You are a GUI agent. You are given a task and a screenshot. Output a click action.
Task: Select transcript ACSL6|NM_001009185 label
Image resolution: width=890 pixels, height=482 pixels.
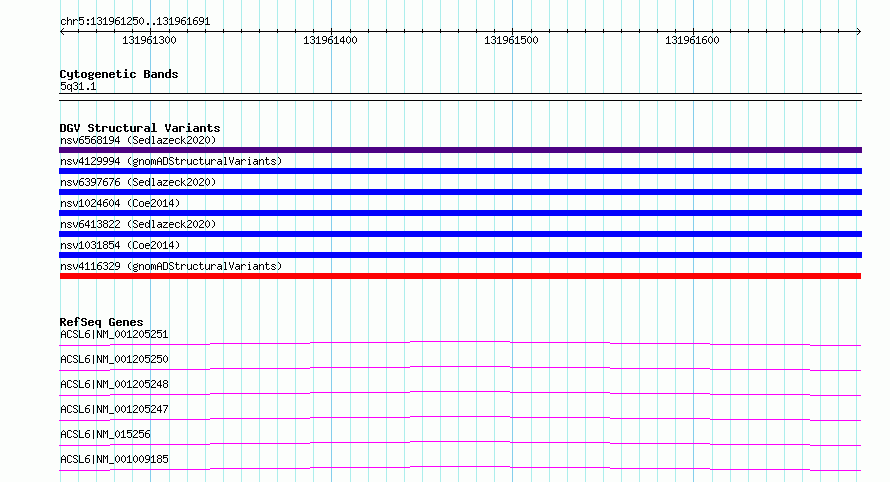[x=114, y=459]
